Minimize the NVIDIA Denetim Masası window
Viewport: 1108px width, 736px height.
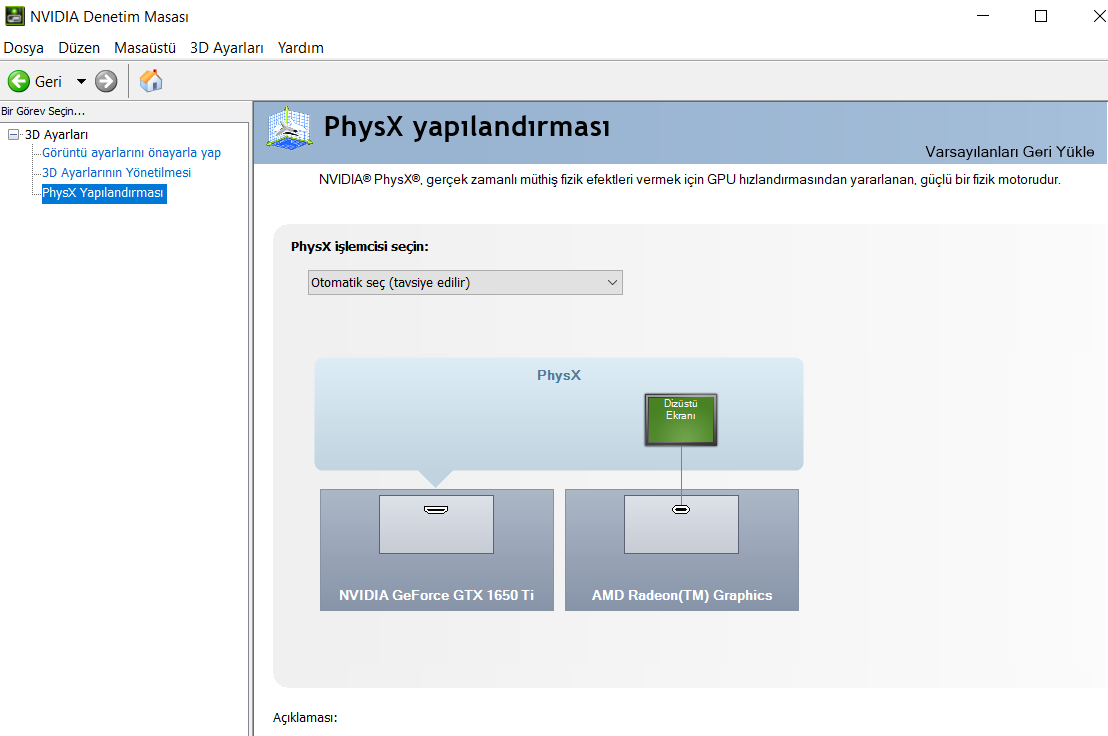[983, 16]
